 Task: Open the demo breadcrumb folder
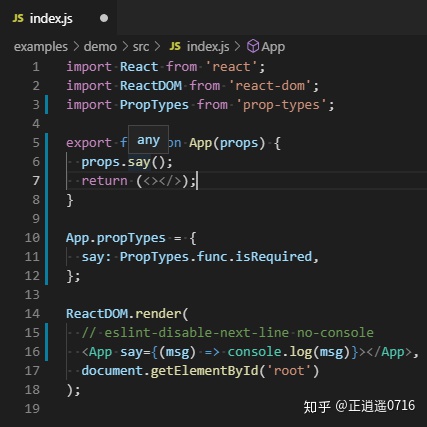coord(100,47)
